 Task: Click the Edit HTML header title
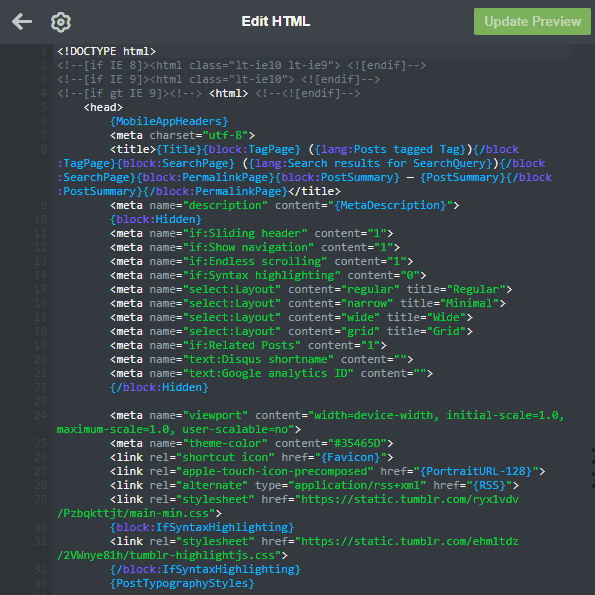[x=276, y=21]
